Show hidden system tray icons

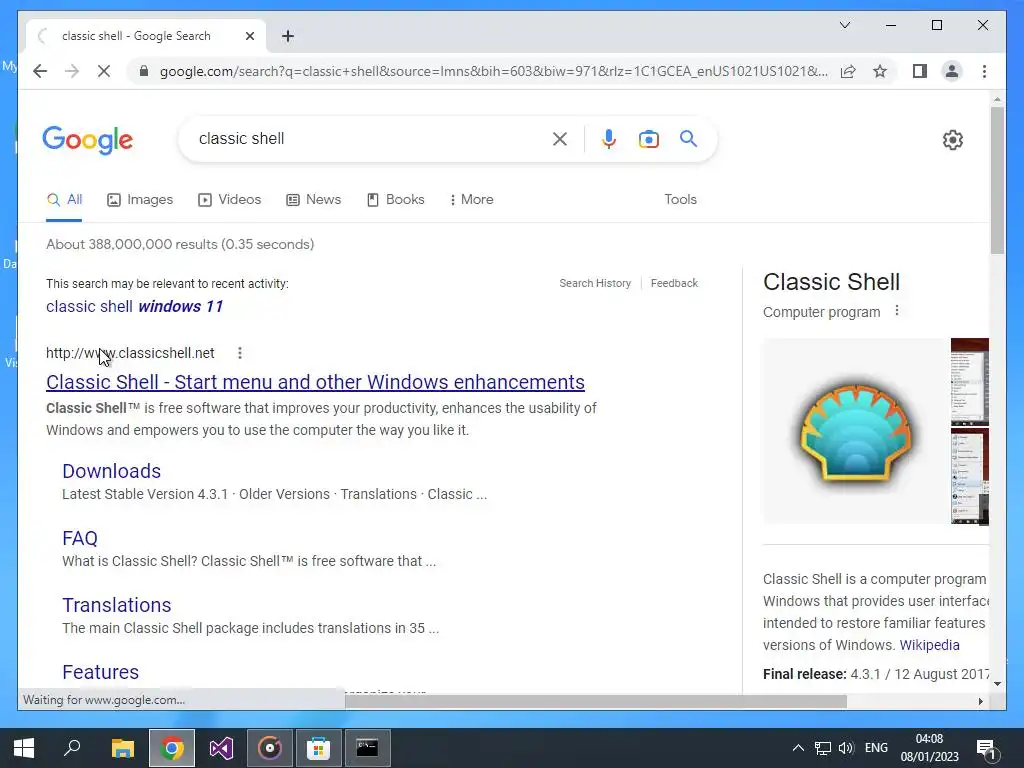798,748
